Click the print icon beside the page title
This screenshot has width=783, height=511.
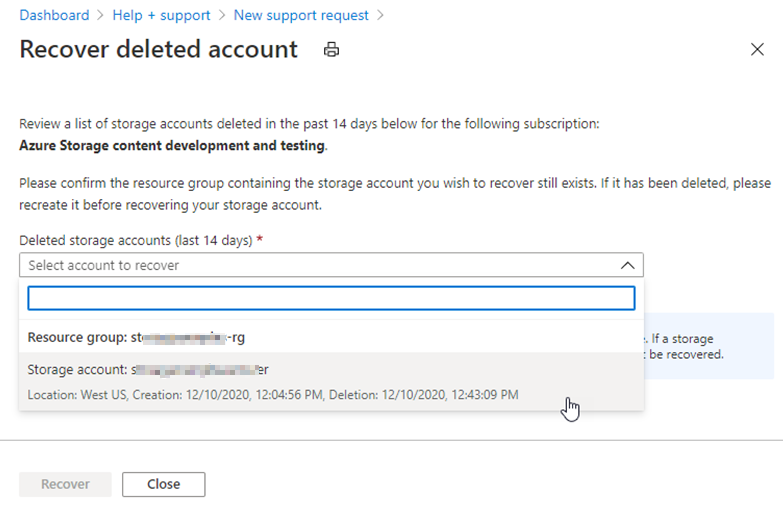331,50
